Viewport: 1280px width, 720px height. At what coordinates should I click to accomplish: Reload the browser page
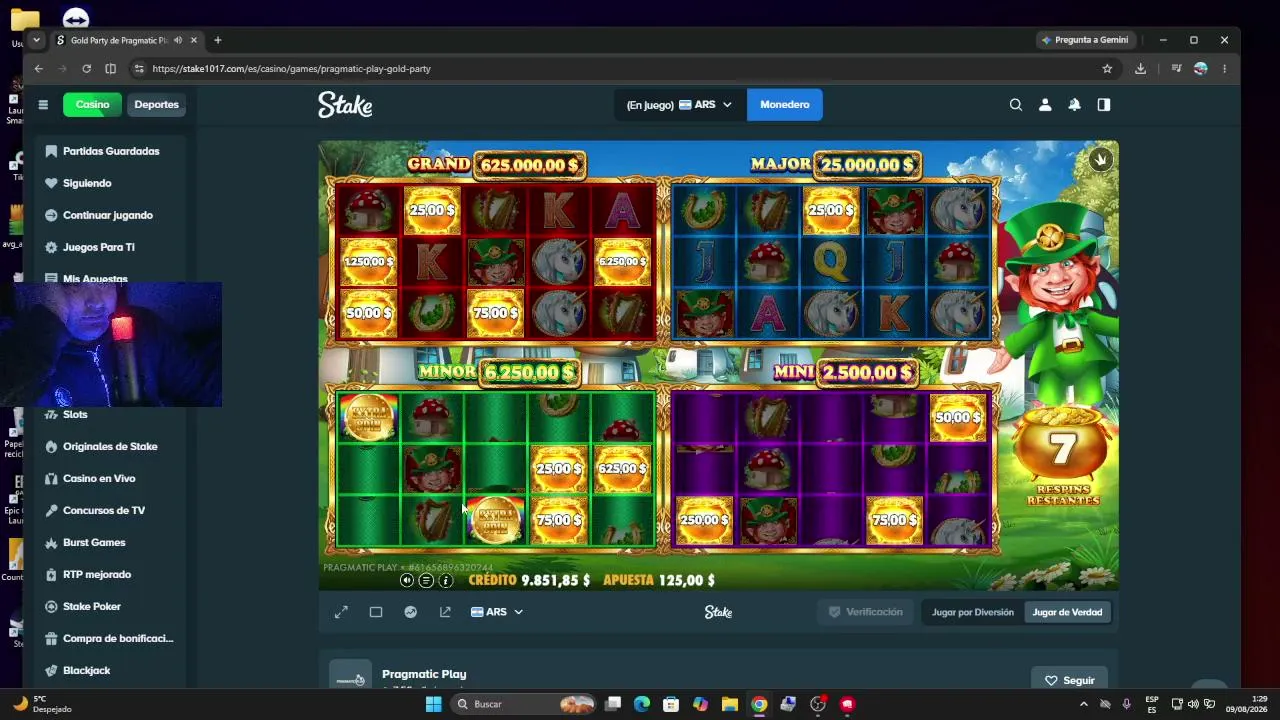tap(86, 69)
